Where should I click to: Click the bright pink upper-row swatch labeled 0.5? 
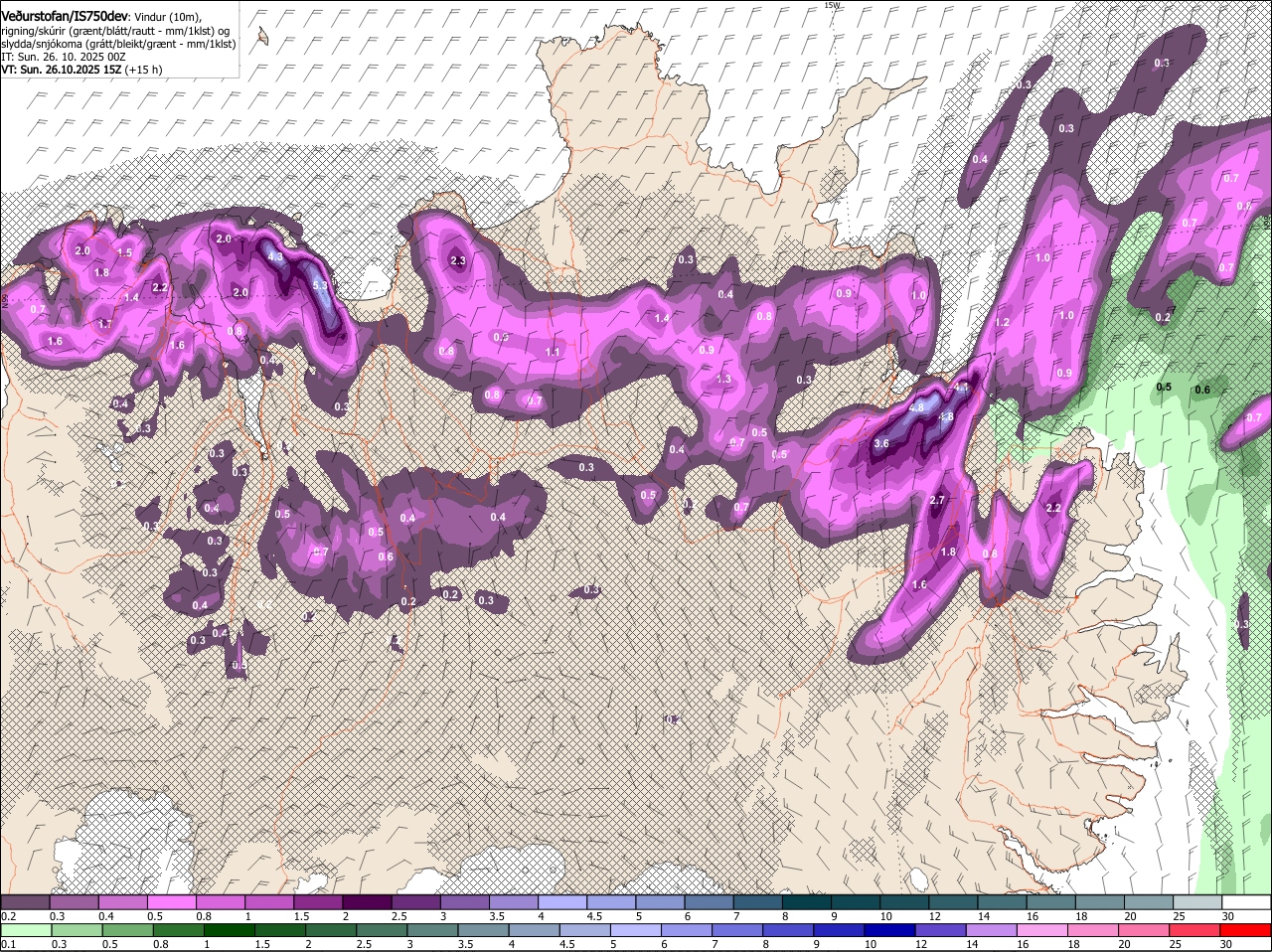pos(171,901)
